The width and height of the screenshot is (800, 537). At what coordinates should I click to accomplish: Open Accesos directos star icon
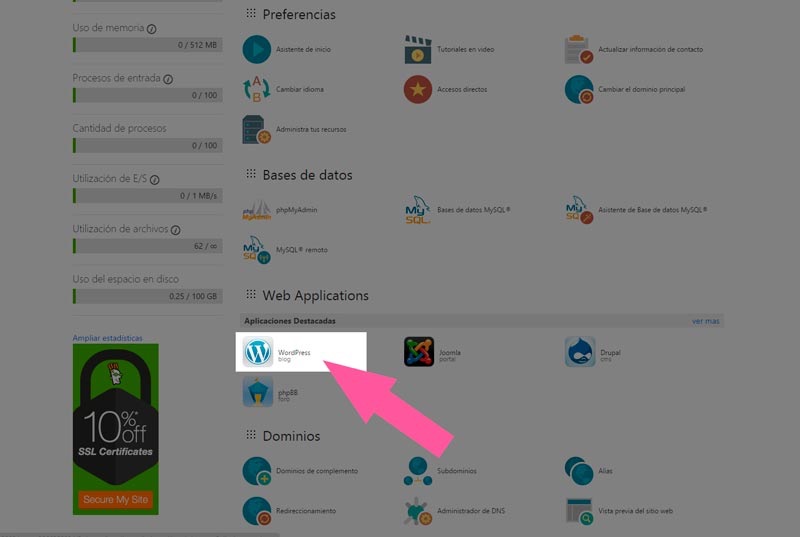(419, 89)
